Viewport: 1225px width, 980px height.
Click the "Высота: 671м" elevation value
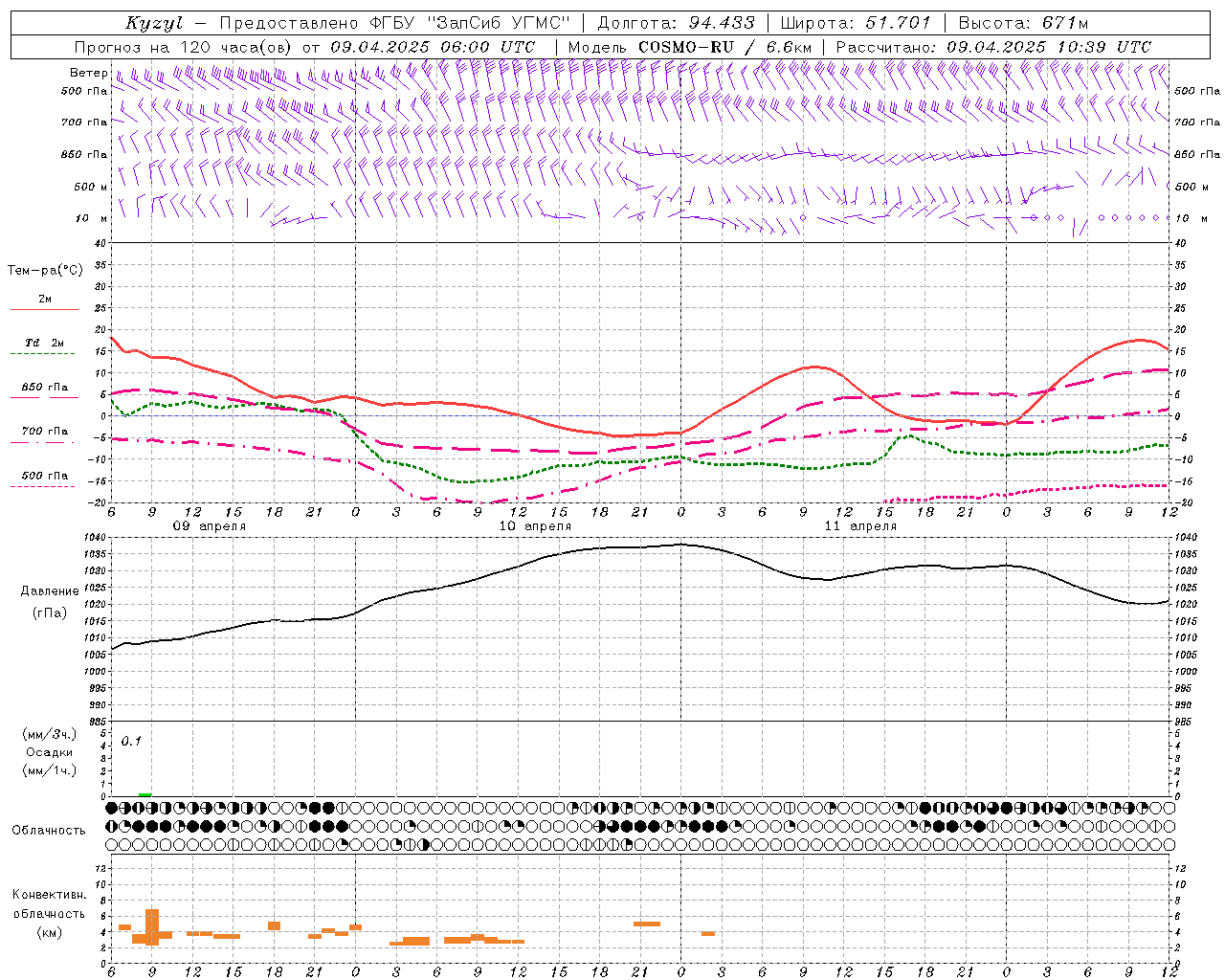click(1023, 23)
